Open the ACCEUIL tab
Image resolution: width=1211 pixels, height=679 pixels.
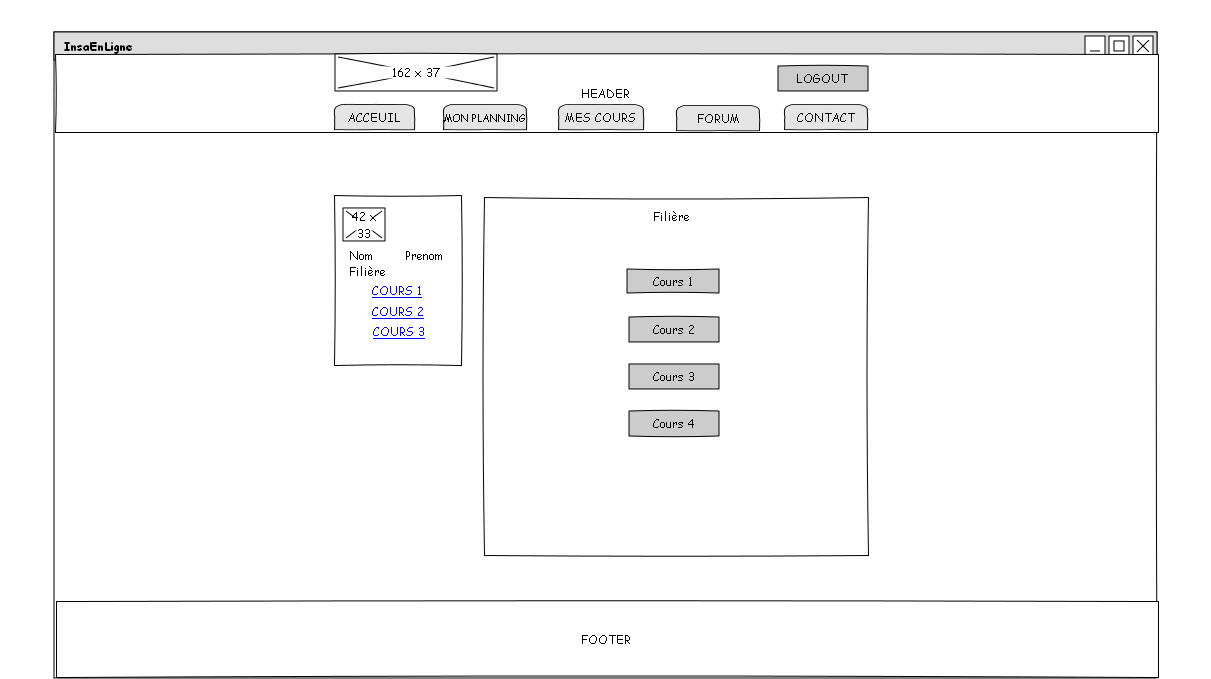[374, 117]
